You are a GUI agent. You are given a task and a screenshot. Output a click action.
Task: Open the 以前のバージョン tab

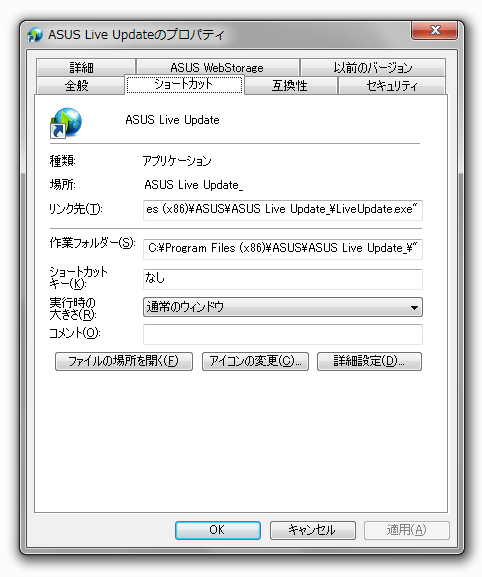coord(373,67)
